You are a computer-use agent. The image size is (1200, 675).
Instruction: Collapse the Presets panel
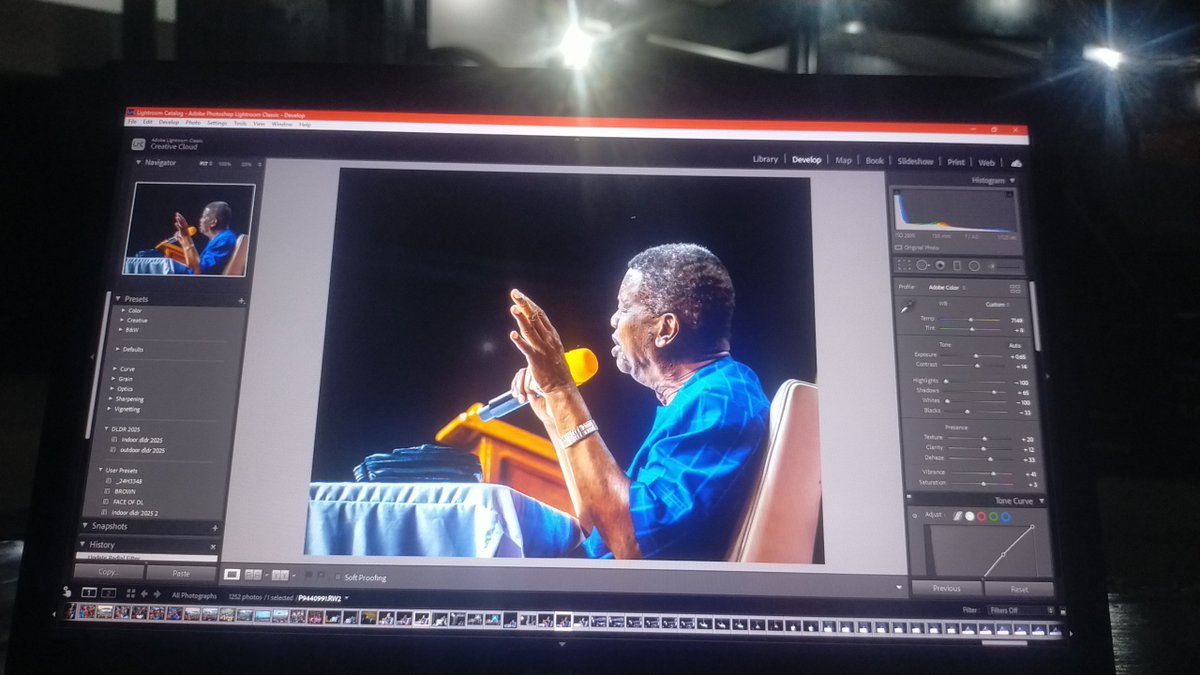pyautogui.click(x=118, y=299)
